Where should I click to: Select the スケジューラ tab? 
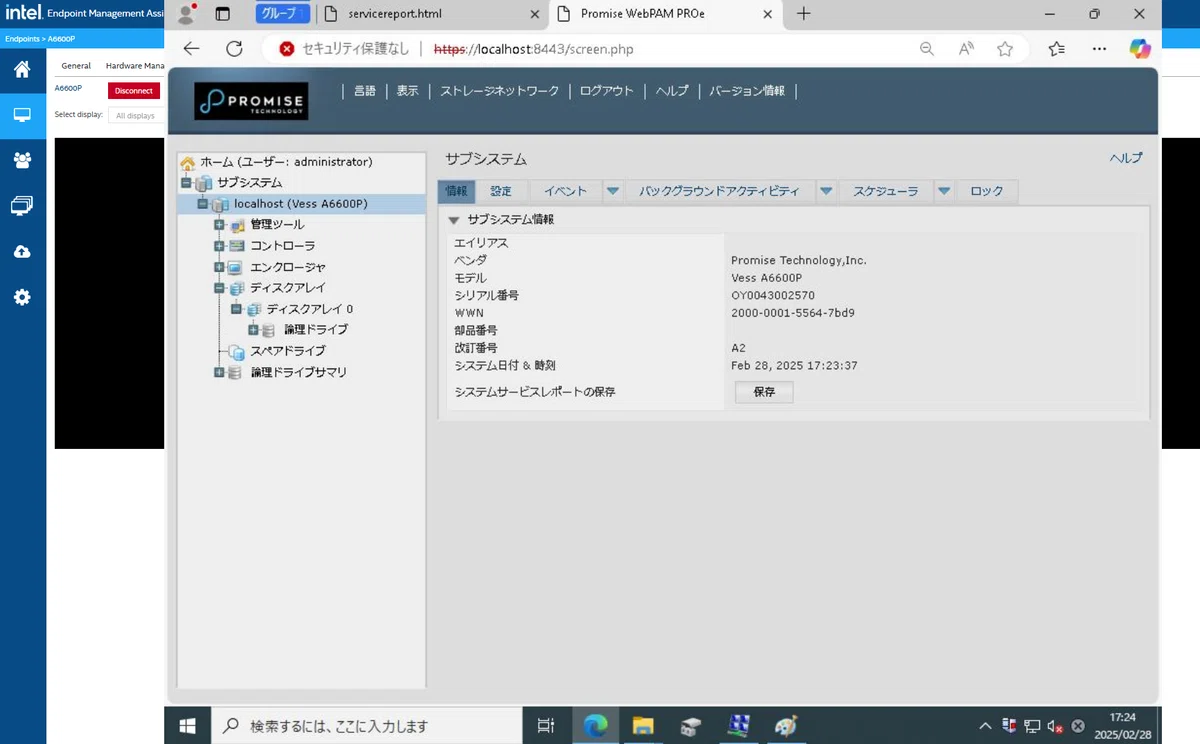tap(886, 191)
